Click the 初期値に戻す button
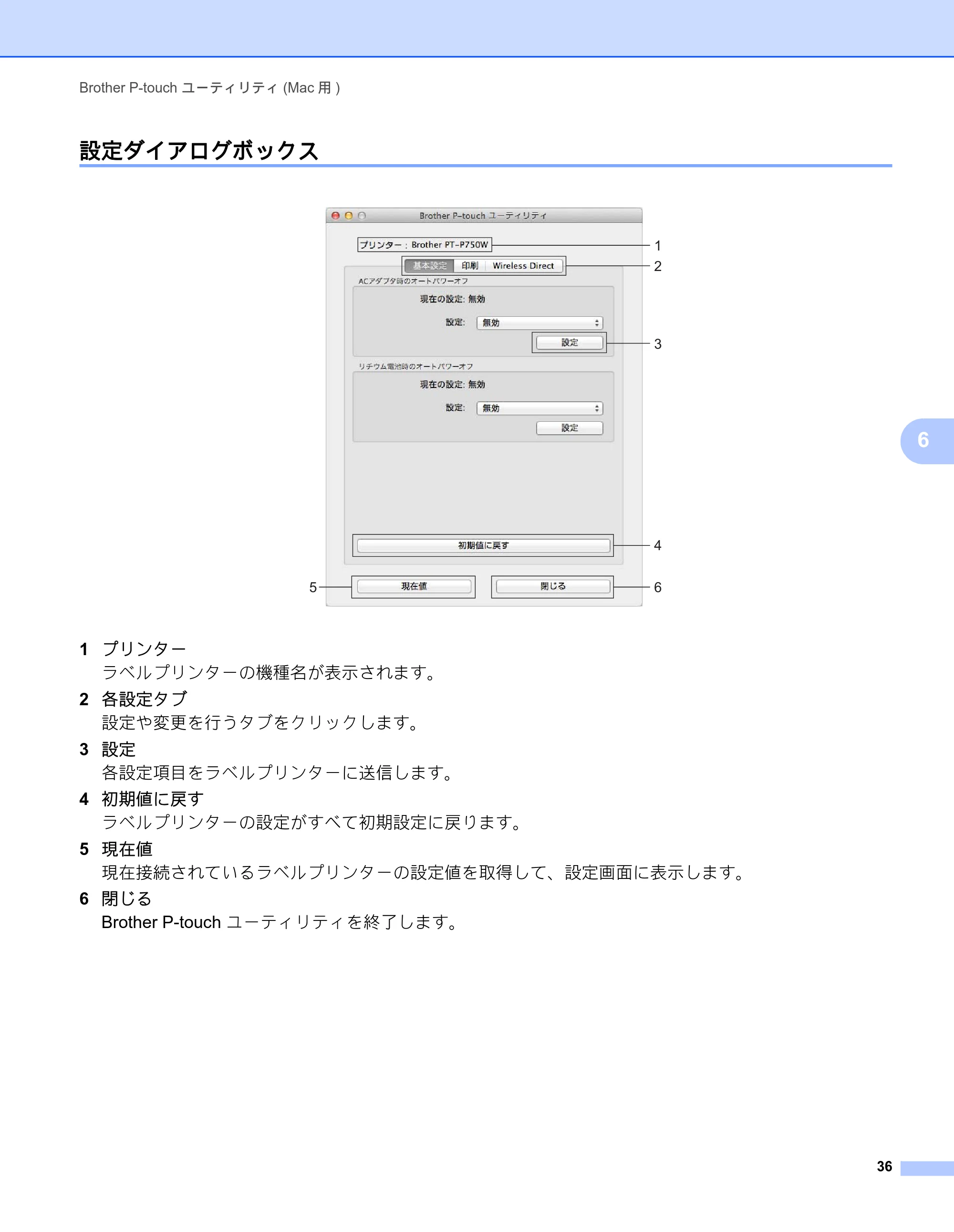 tap(483, 545)
